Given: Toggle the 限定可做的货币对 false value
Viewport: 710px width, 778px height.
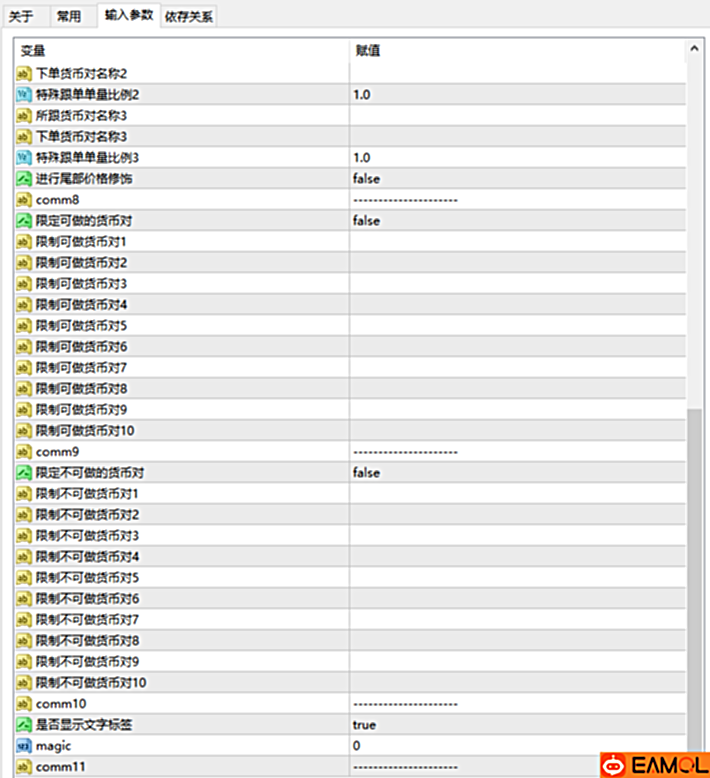Looking at the screenshot, I should [x=366, y=220].
